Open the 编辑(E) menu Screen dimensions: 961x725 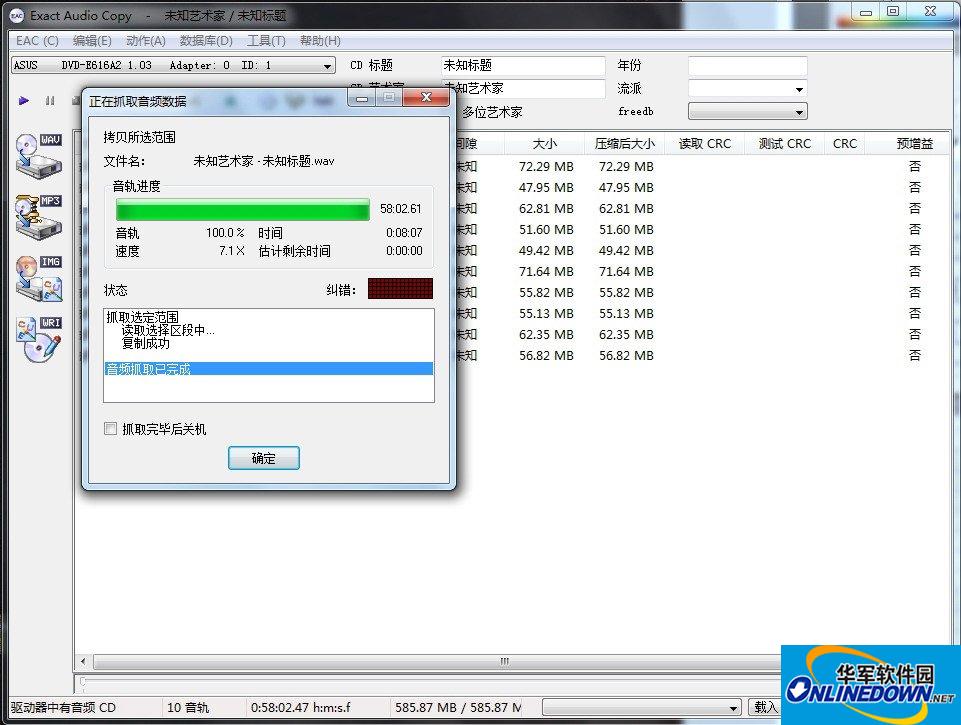pos(92,40)
